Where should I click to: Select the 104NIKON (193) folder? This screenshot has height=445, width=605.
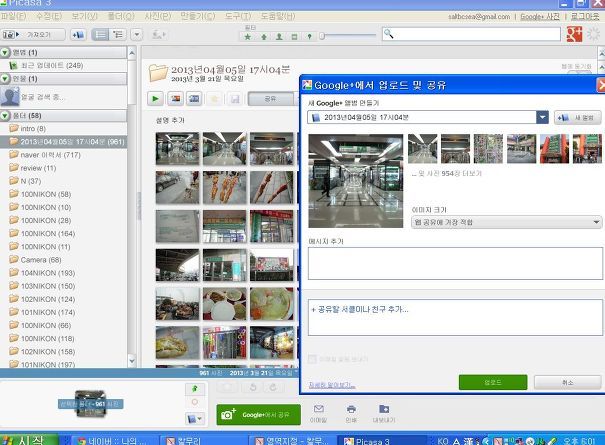42,273
